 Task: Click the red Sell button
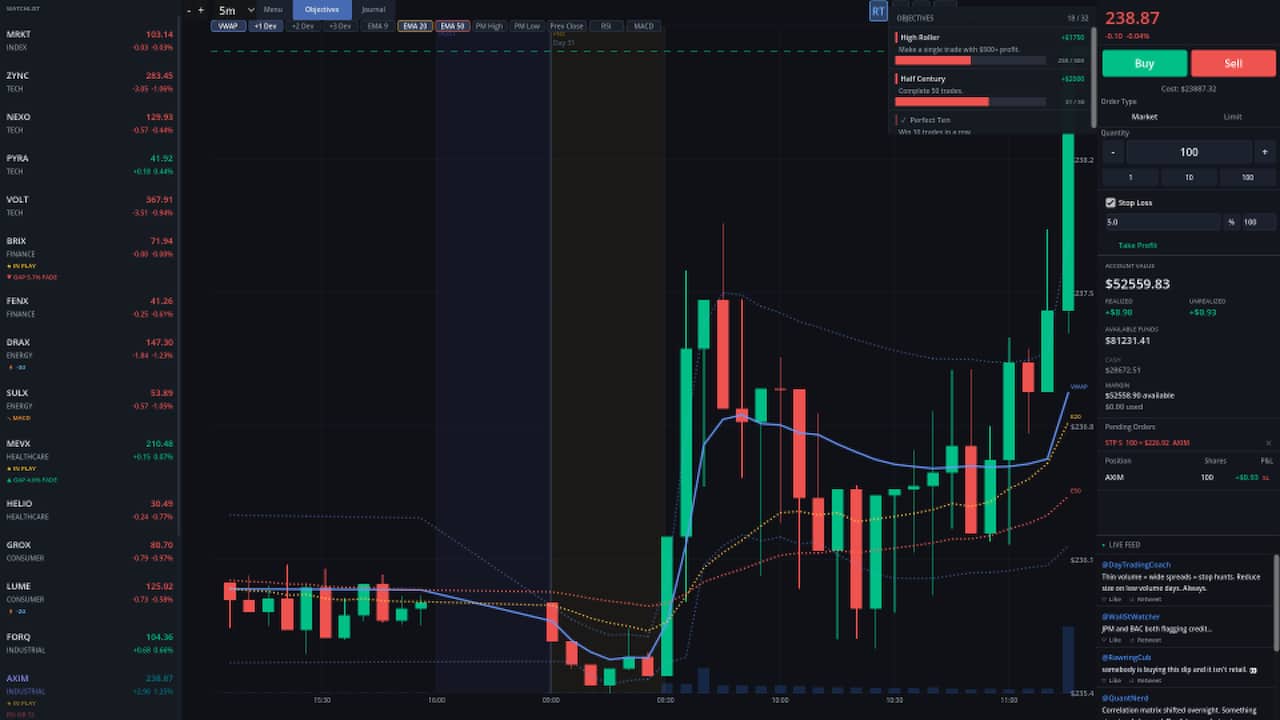[x=1234, y=63]
